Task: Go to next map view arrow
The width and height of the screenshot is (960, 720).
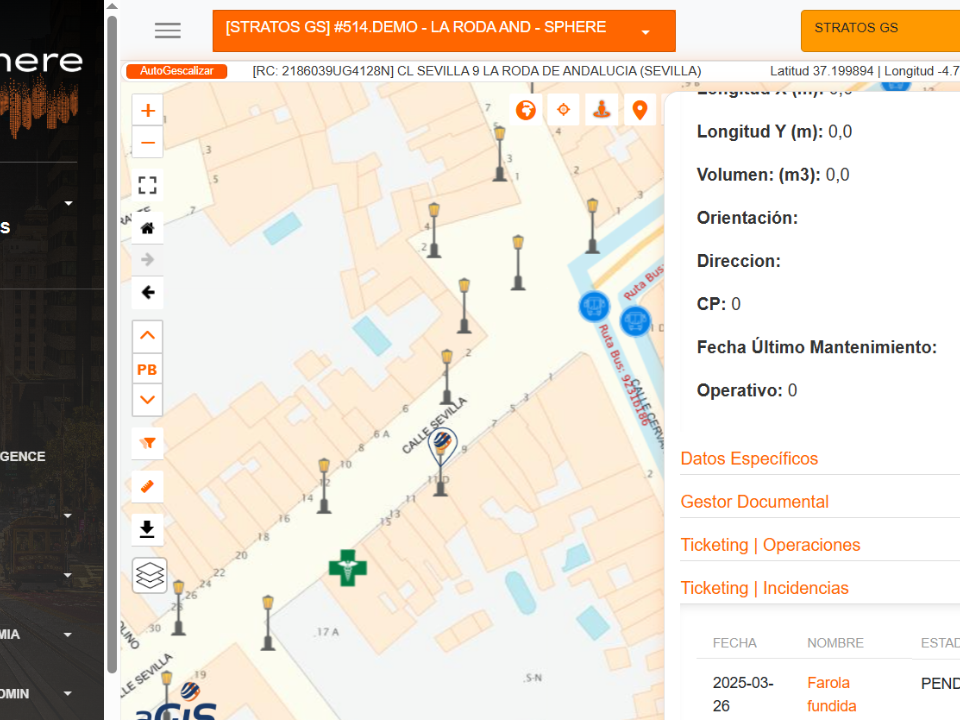Action: 148,260
